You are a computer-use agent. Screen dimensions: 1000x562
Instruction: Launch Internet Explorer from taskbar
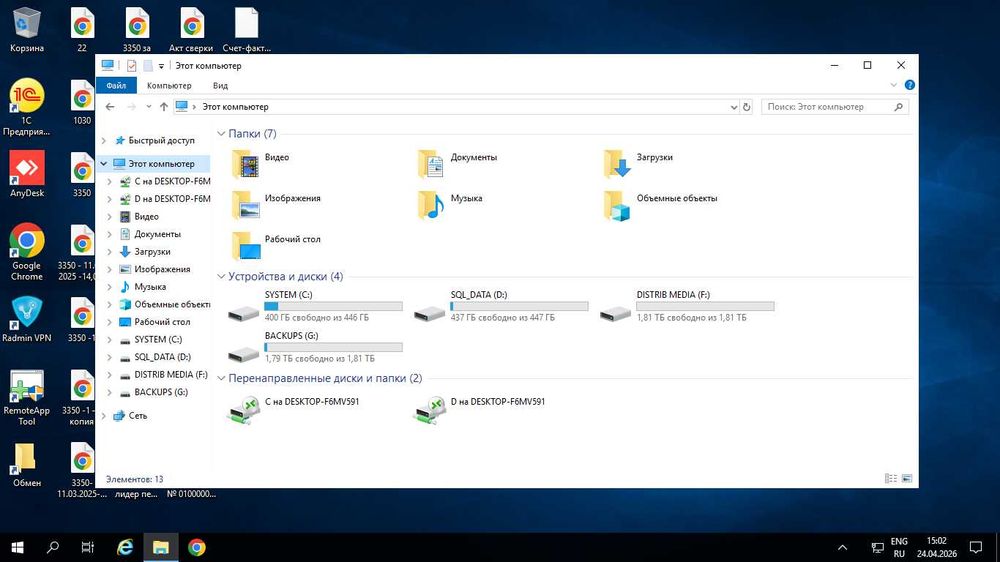pos(125,547)
